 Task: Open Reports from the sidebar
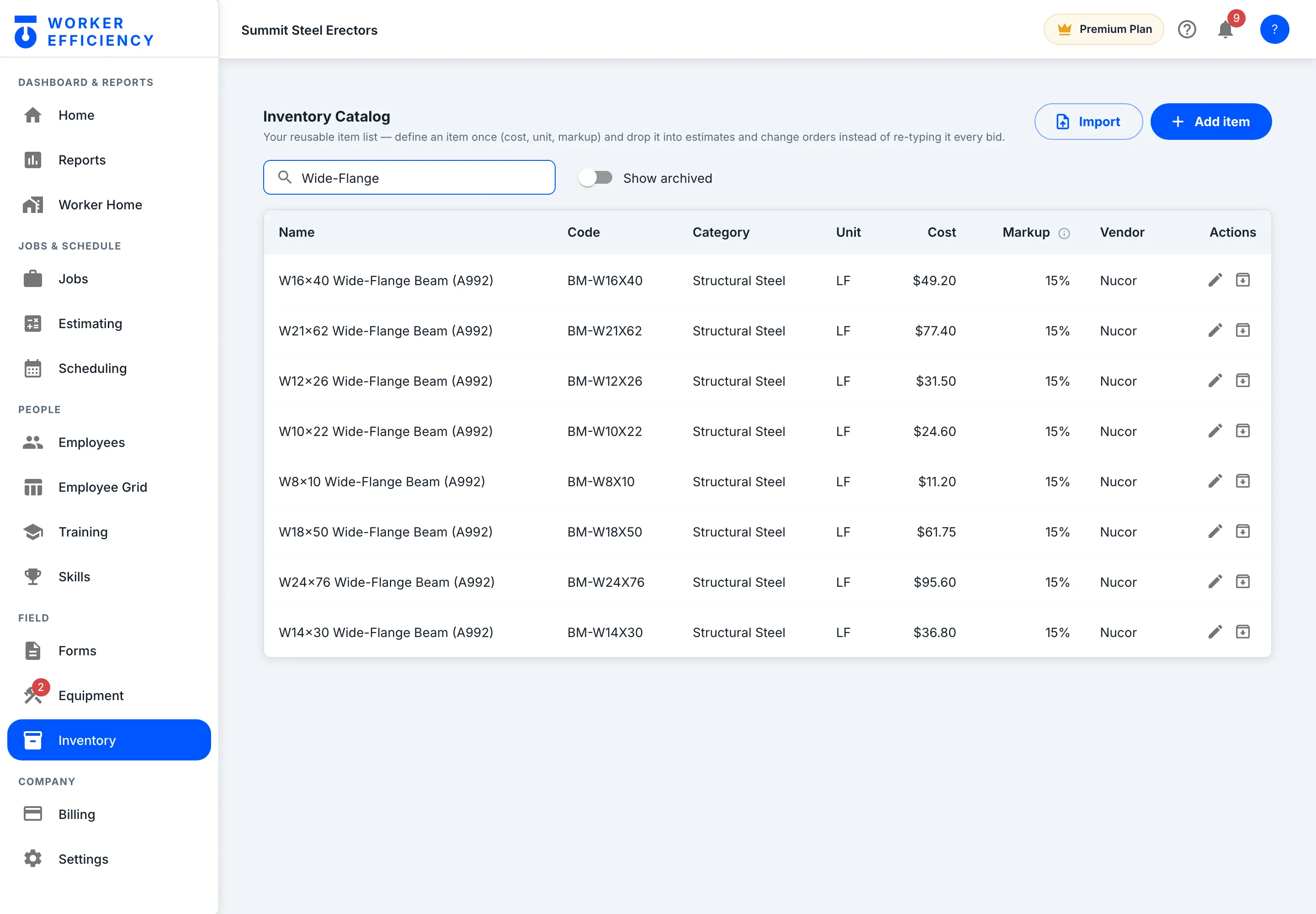tap(109, 160)
